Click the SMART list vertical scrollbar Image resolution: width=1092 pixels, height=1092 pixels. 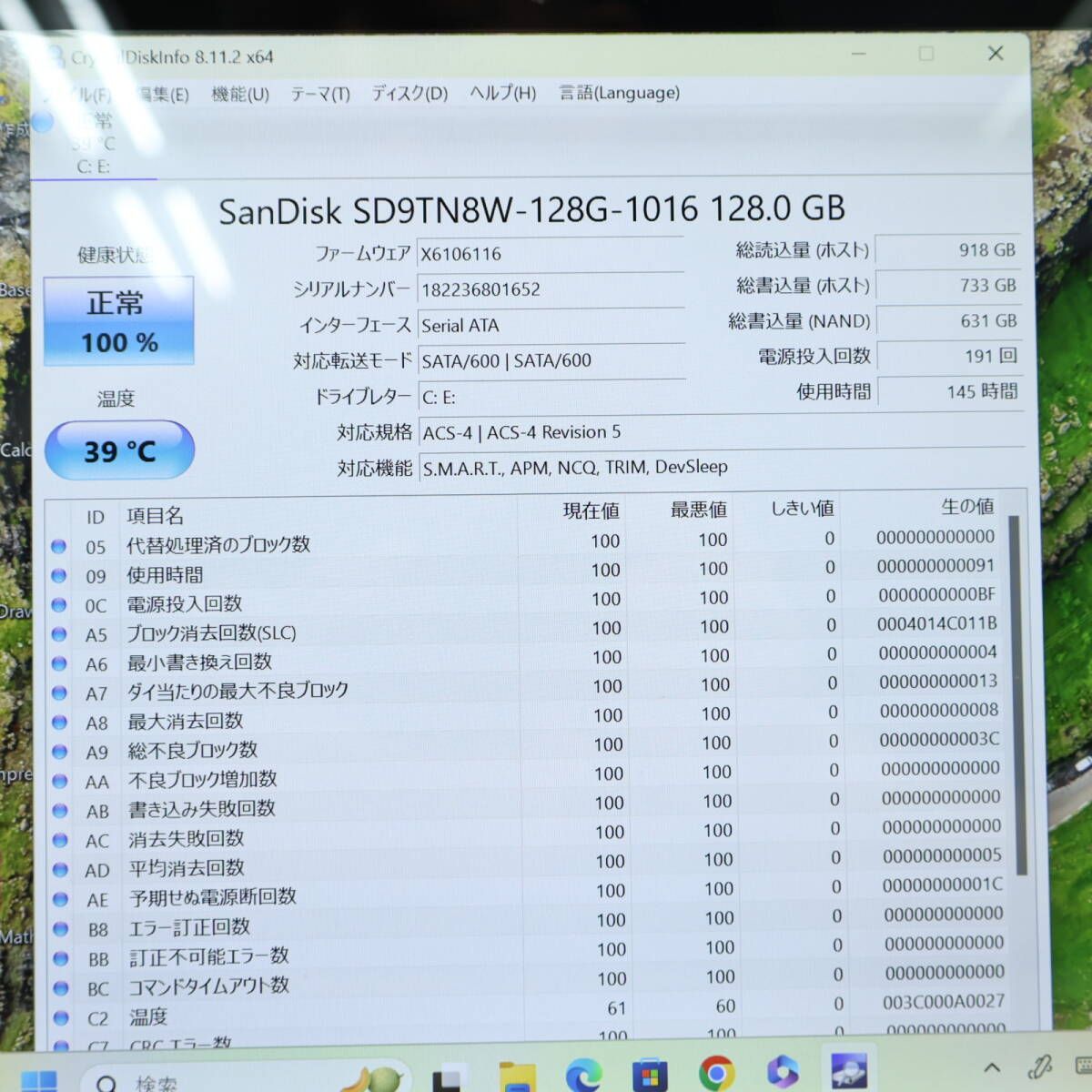click(1016, 693)
